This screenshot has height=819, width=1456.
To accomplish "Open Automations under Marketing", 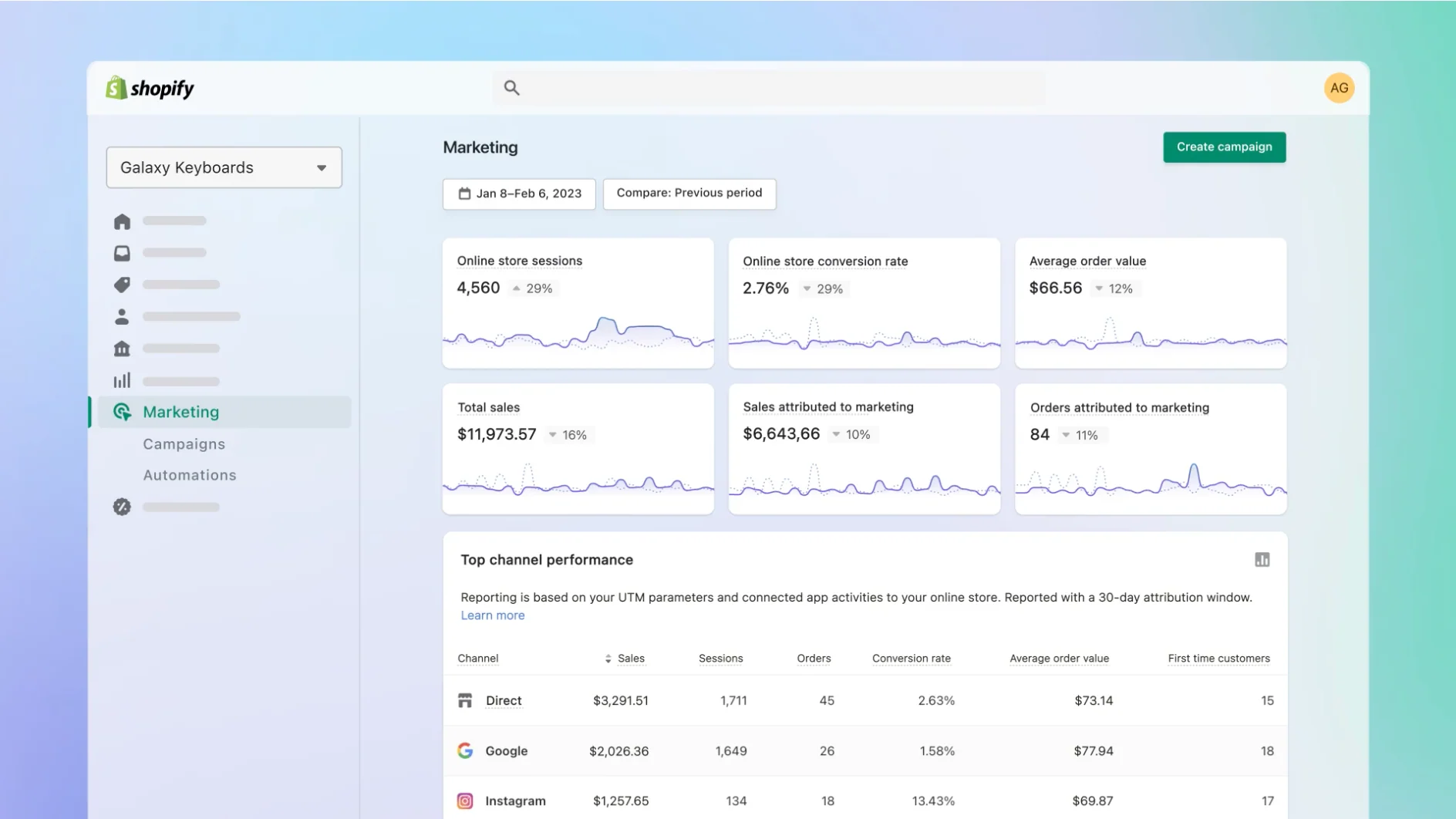I will 189,474.
